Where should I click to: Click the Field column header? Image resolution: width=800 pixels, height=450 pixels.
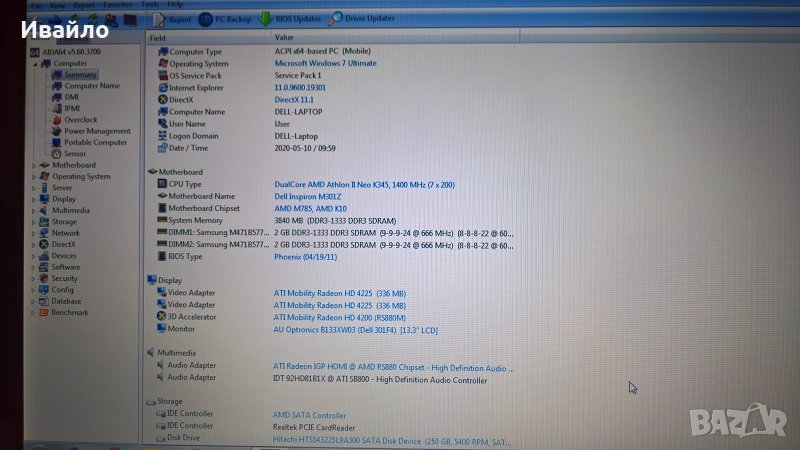click(158, 38)
